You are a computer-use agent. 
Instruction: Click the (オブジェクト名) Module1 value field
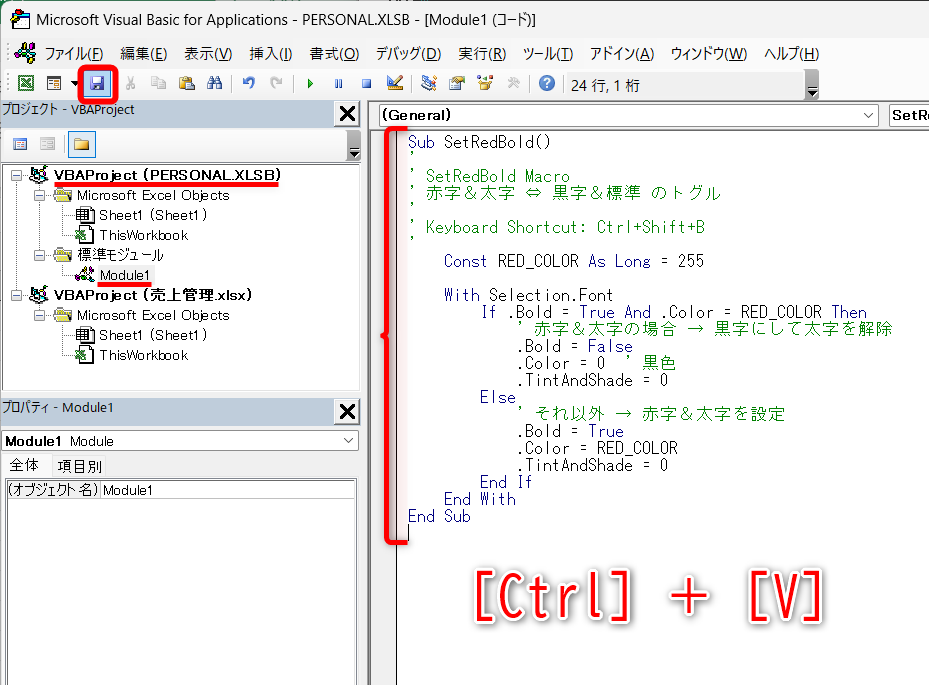coord(228,490)
